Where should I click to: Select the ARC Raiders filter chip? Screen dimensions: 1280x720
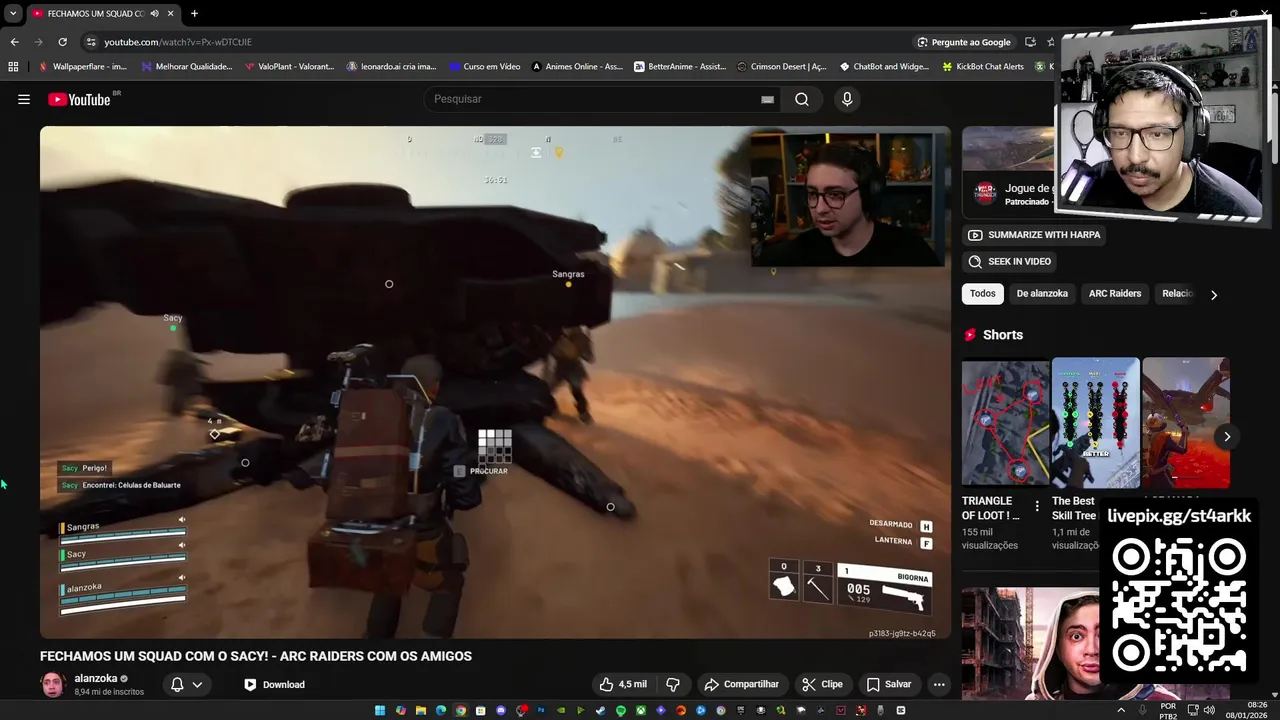(1115, 293)
